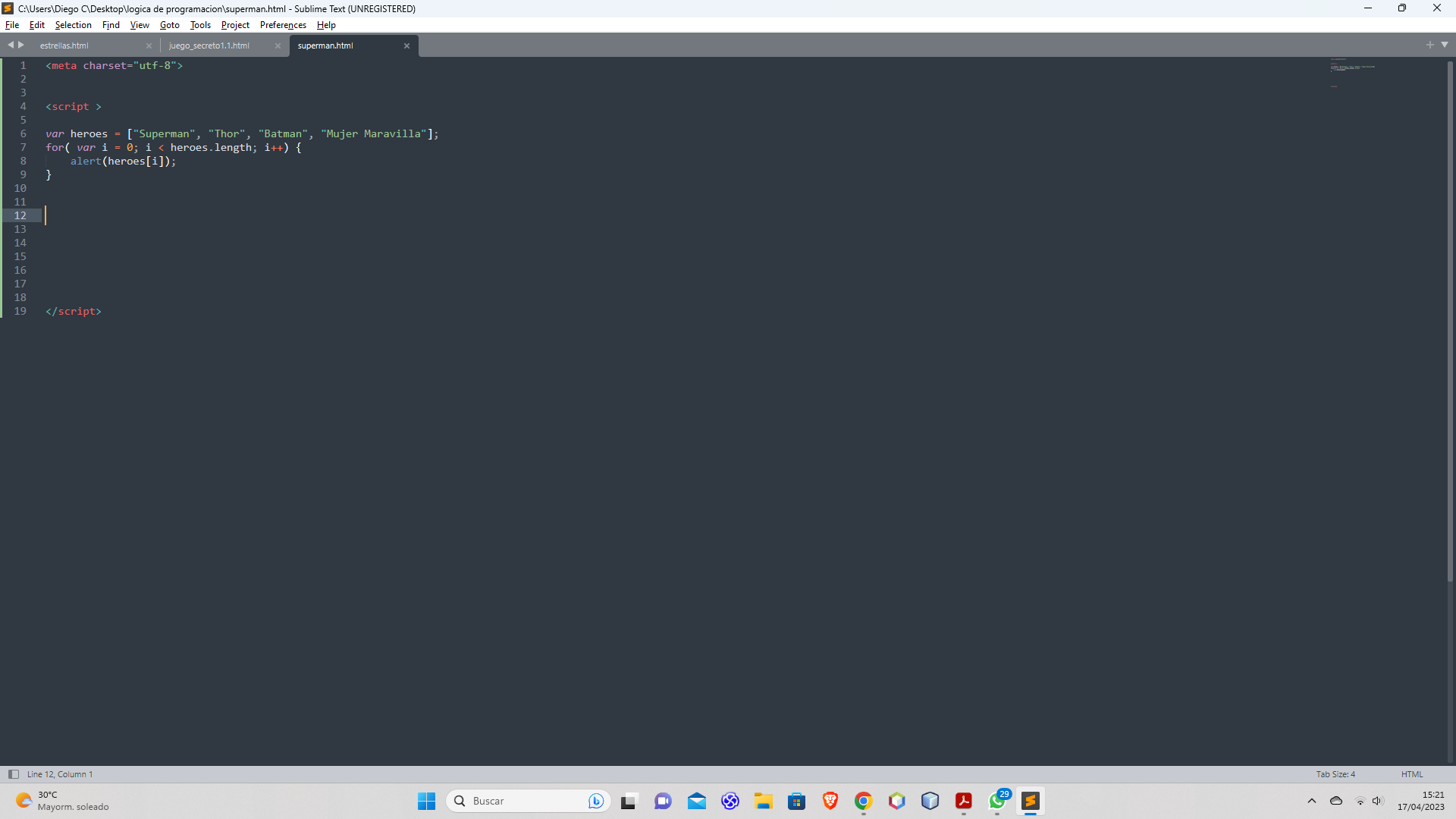The height and width of the screenshot is (819, 1456).
Task: Place cursor on the "Superman" string
Action: (164, 134)
